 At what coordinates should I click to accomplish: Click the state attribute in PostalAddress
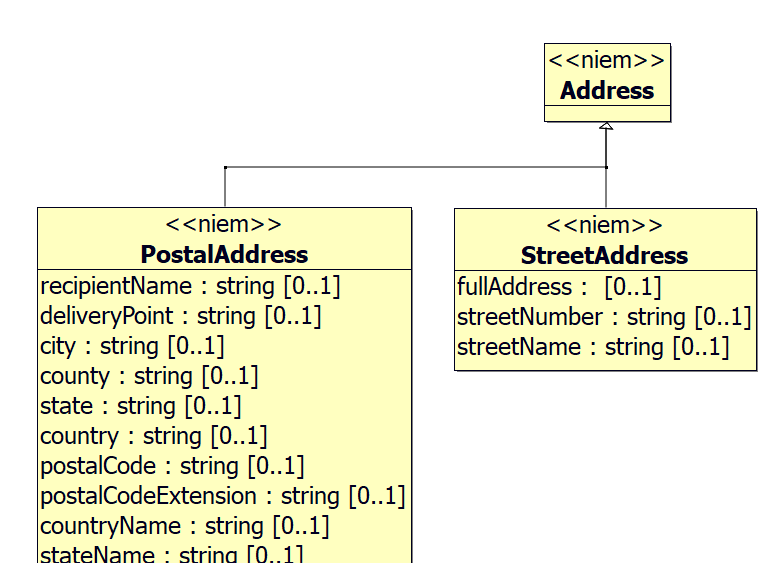(141, 407)
